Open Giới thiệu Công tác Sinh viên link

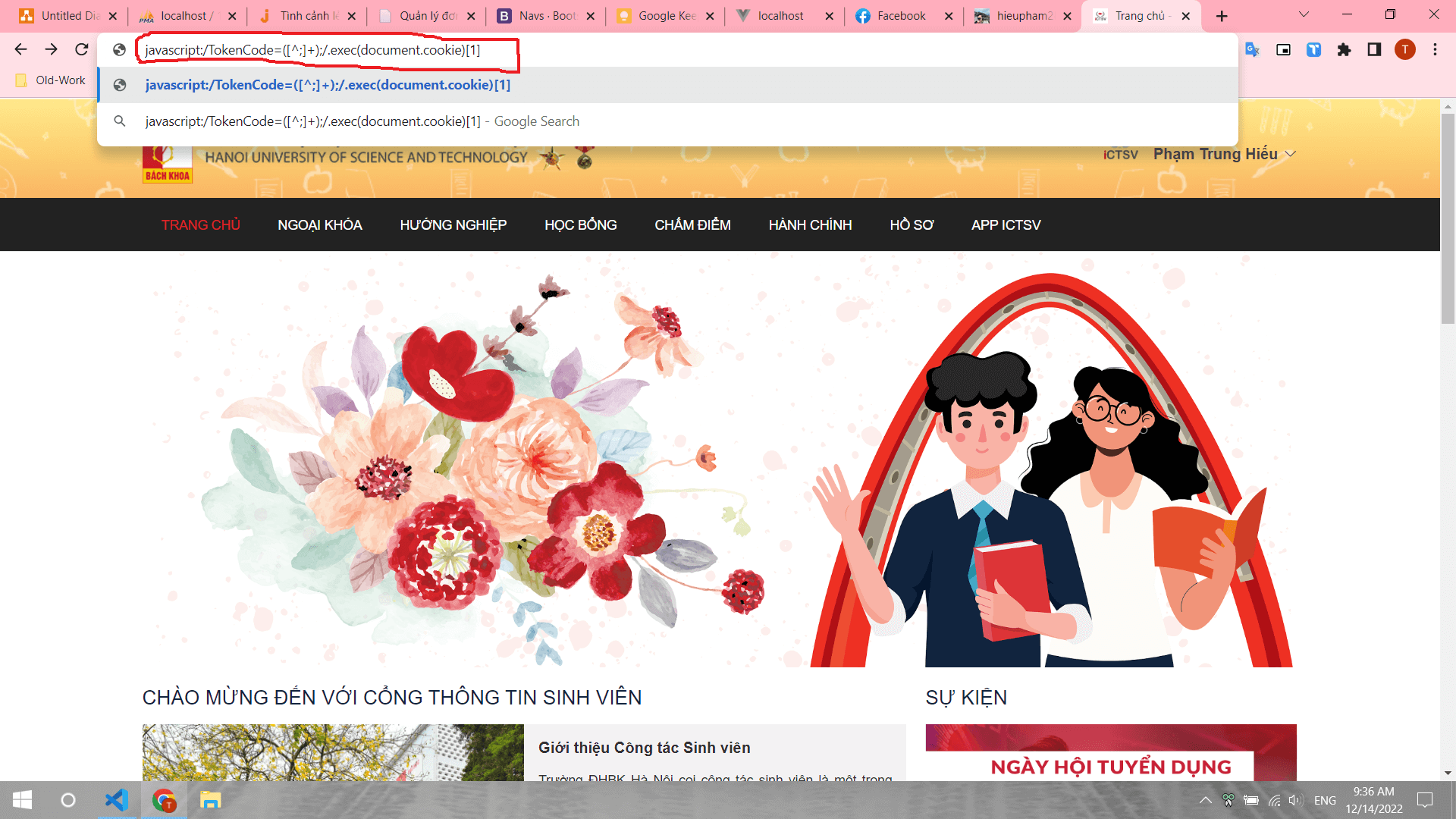[x=644, y=748]
